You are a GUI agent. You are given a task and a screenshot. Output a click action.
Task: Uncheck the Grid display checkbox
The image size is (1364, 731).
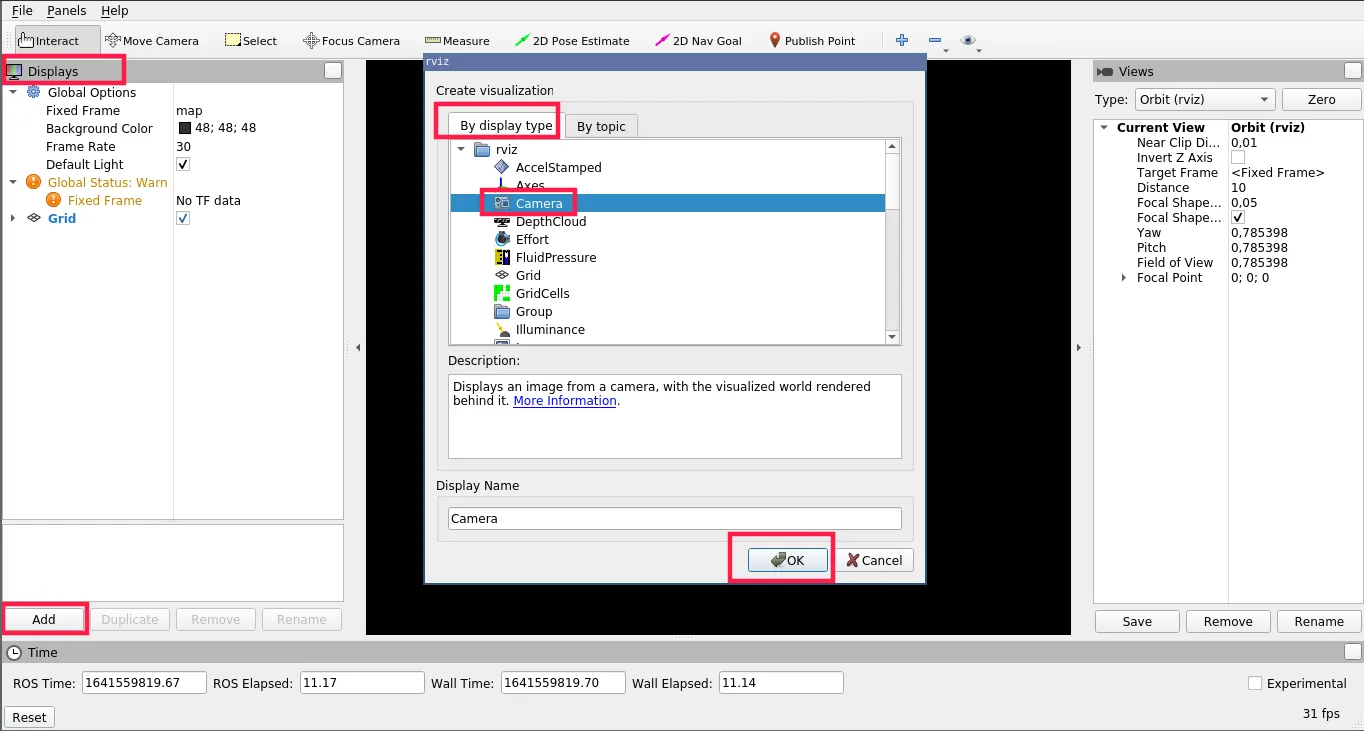coord(183,219)
